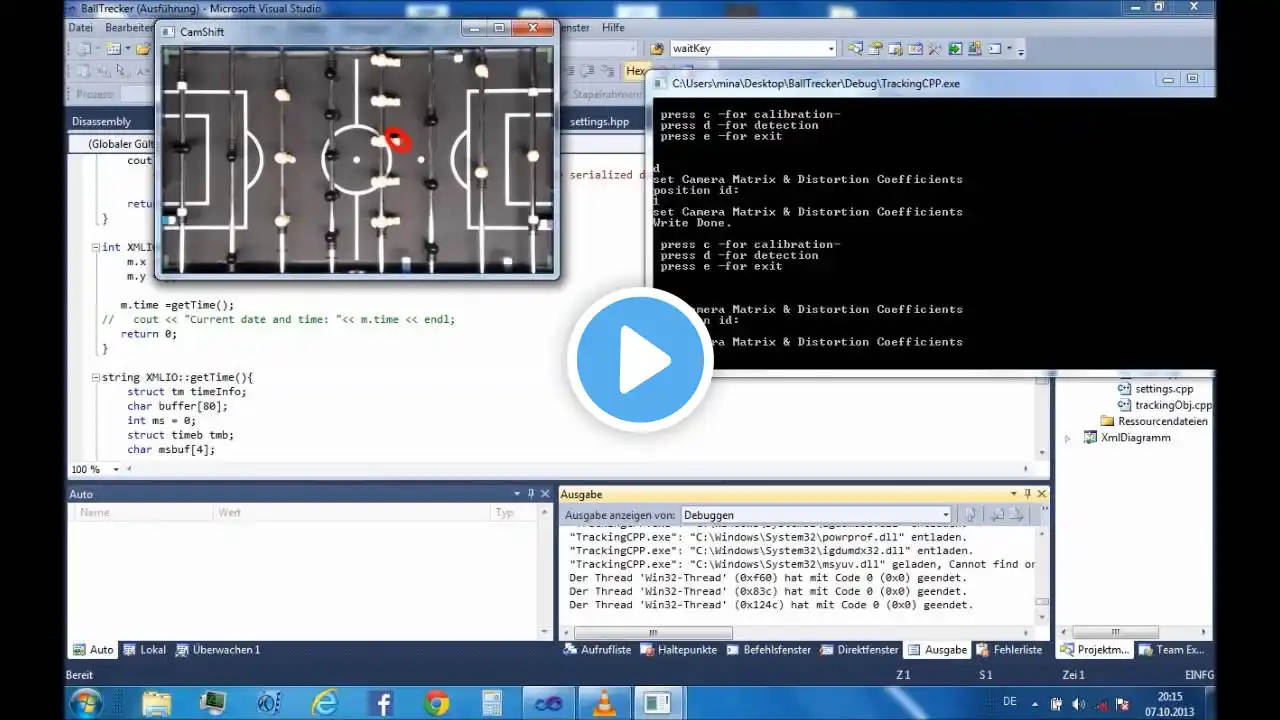The width and height of the screenshot is (1280, 720).
Task: Select the Ressourcendateien folder
Action: click(1154, 421)
